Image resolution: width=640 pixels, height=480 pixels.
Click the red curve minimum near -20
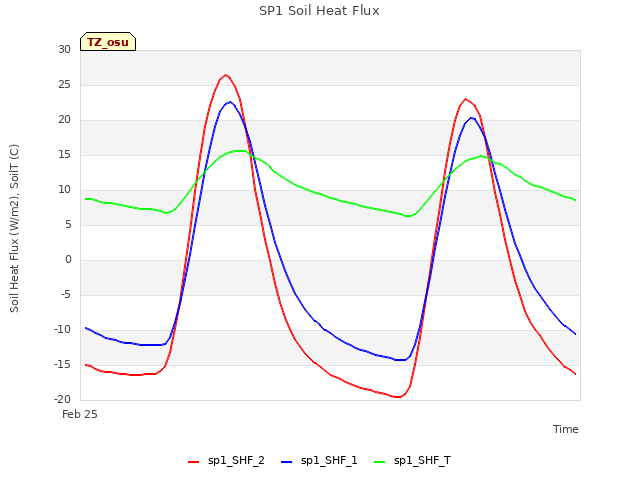click(x=398, y=397)
